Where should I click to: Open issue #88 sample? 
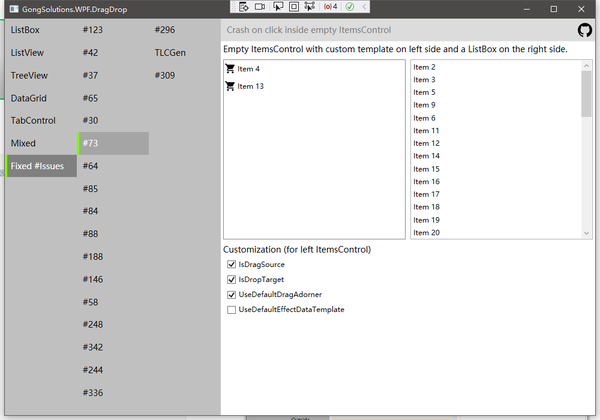click(x=113, y=234)
